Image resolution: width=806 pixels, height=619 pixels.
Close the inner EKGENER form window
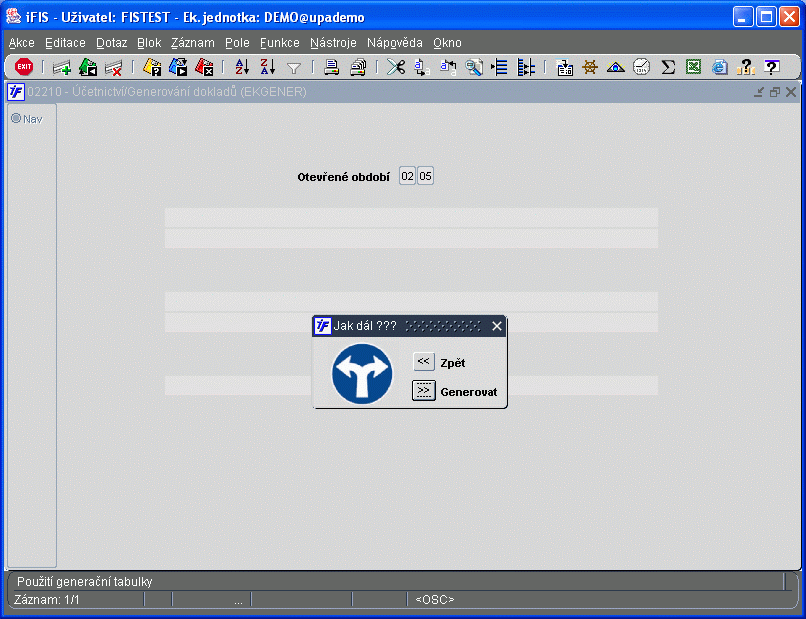(x=791, y=92)
